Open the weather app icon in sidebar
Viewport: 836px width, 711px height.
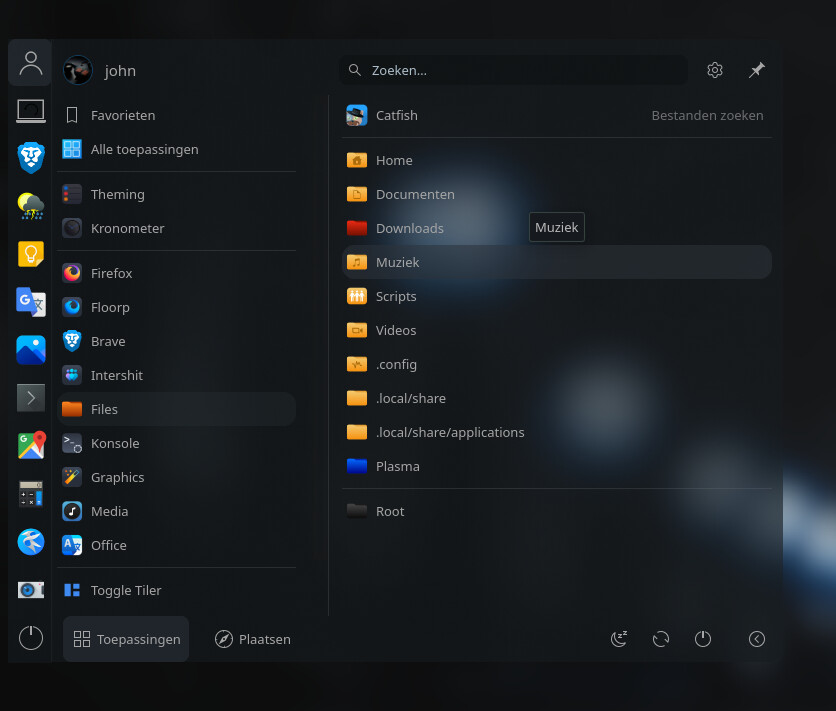(x=31, y=206)
